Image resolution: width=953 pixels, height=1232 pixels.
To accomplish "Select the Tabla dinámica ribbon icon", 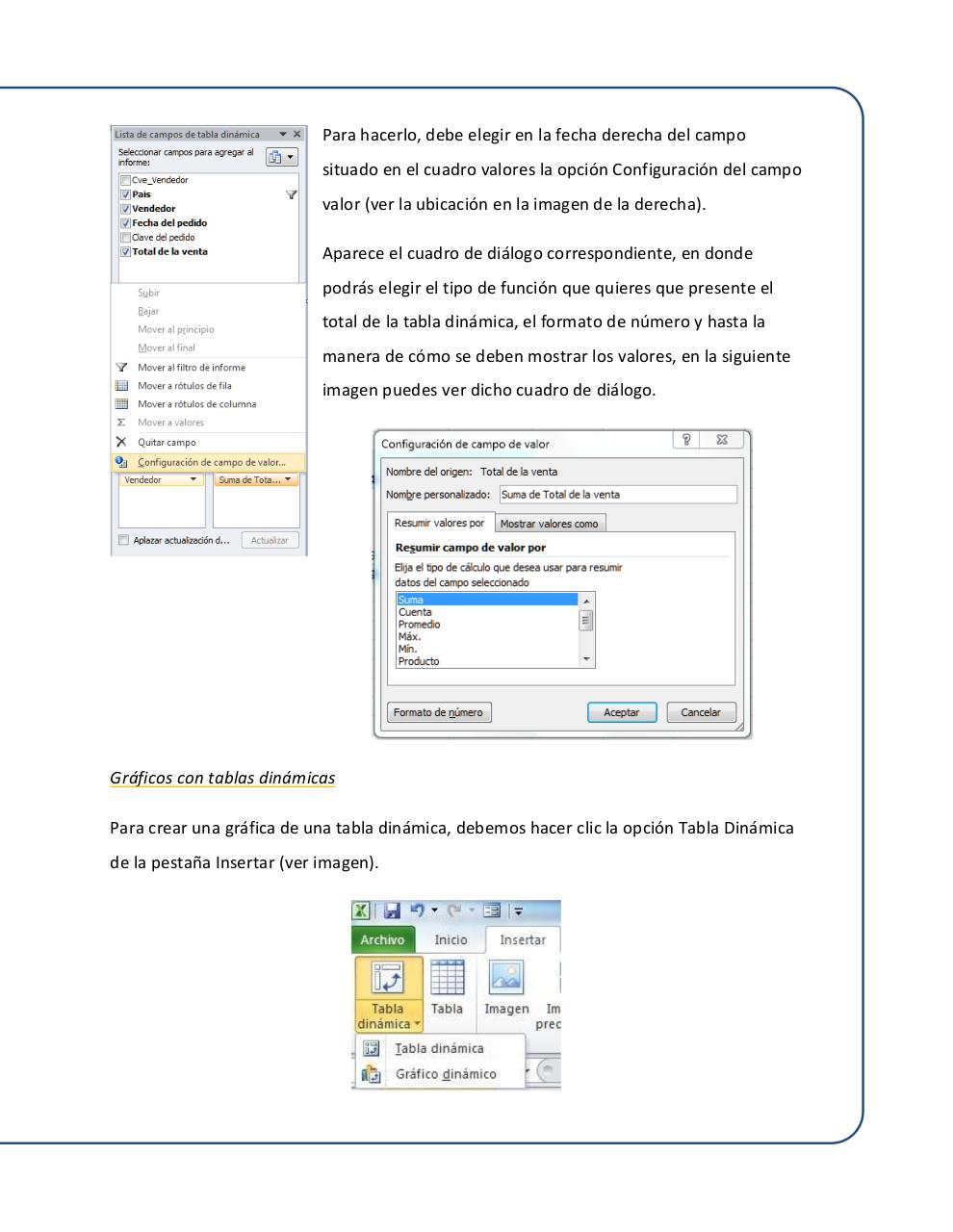I will tap(387, 979).
